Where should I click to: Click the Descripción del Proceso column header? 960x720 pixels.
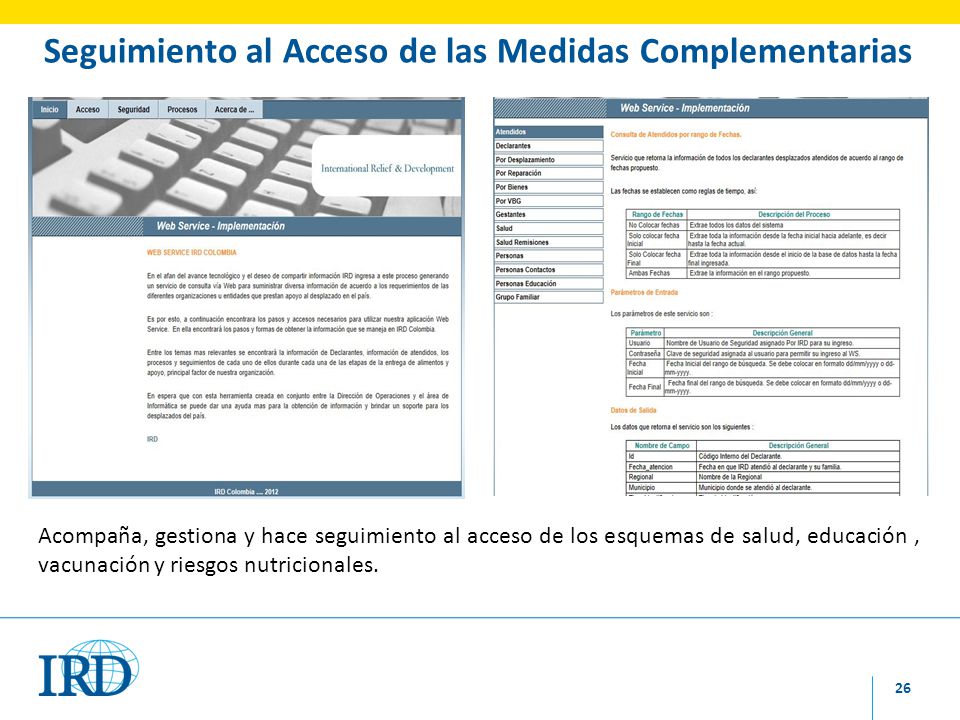click(793, 214)
